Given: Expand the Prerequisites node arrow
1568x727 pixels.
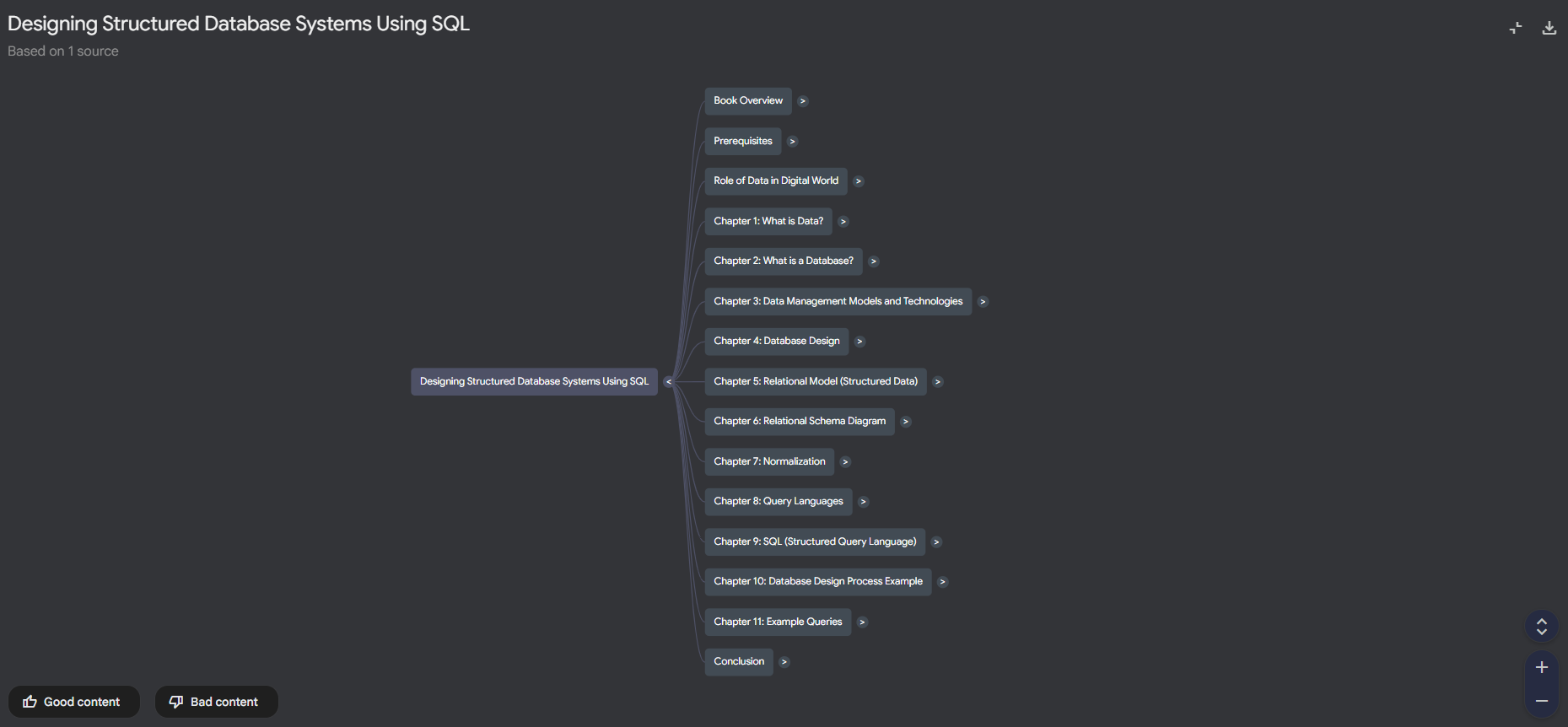Looking at the screenshot, I should [793, 142].
